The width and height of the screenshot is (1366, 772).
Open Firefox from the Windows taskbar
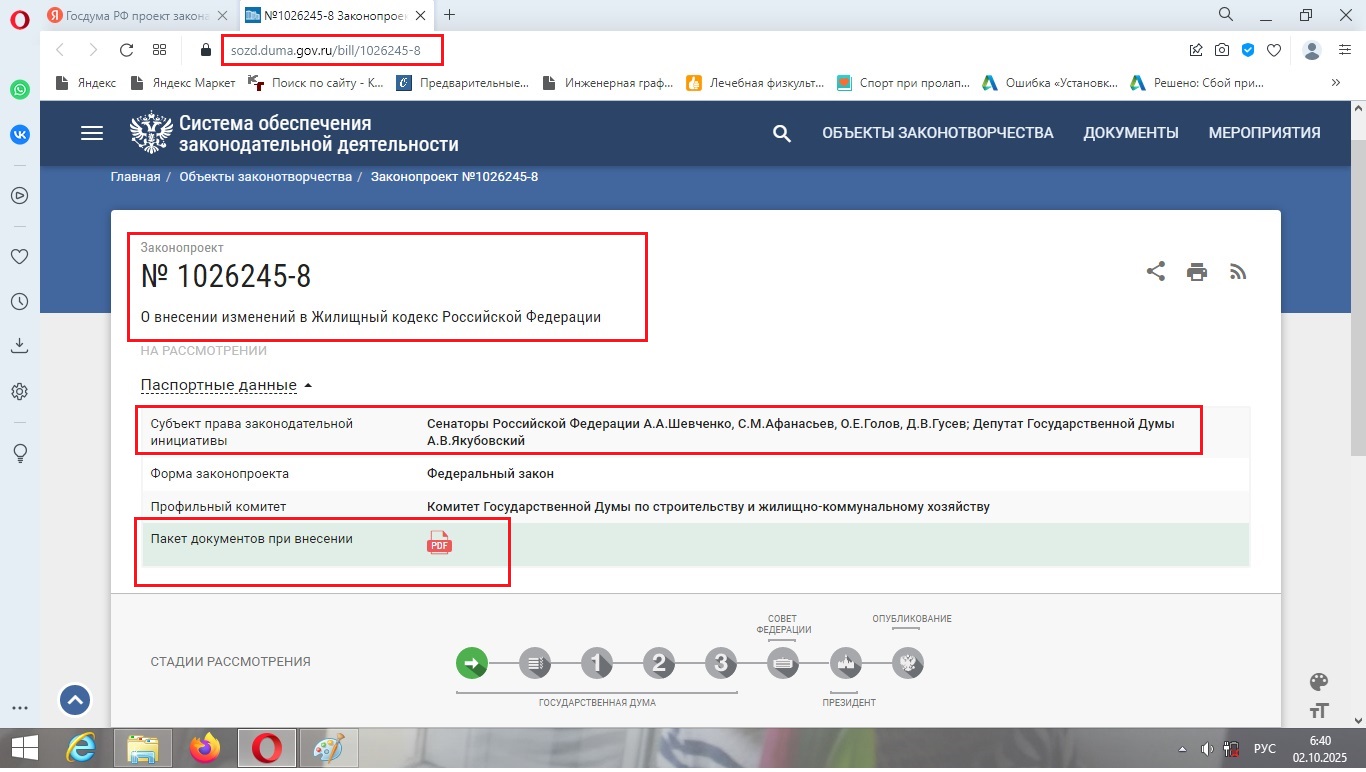pyautogui.click(x=206, y=748)
